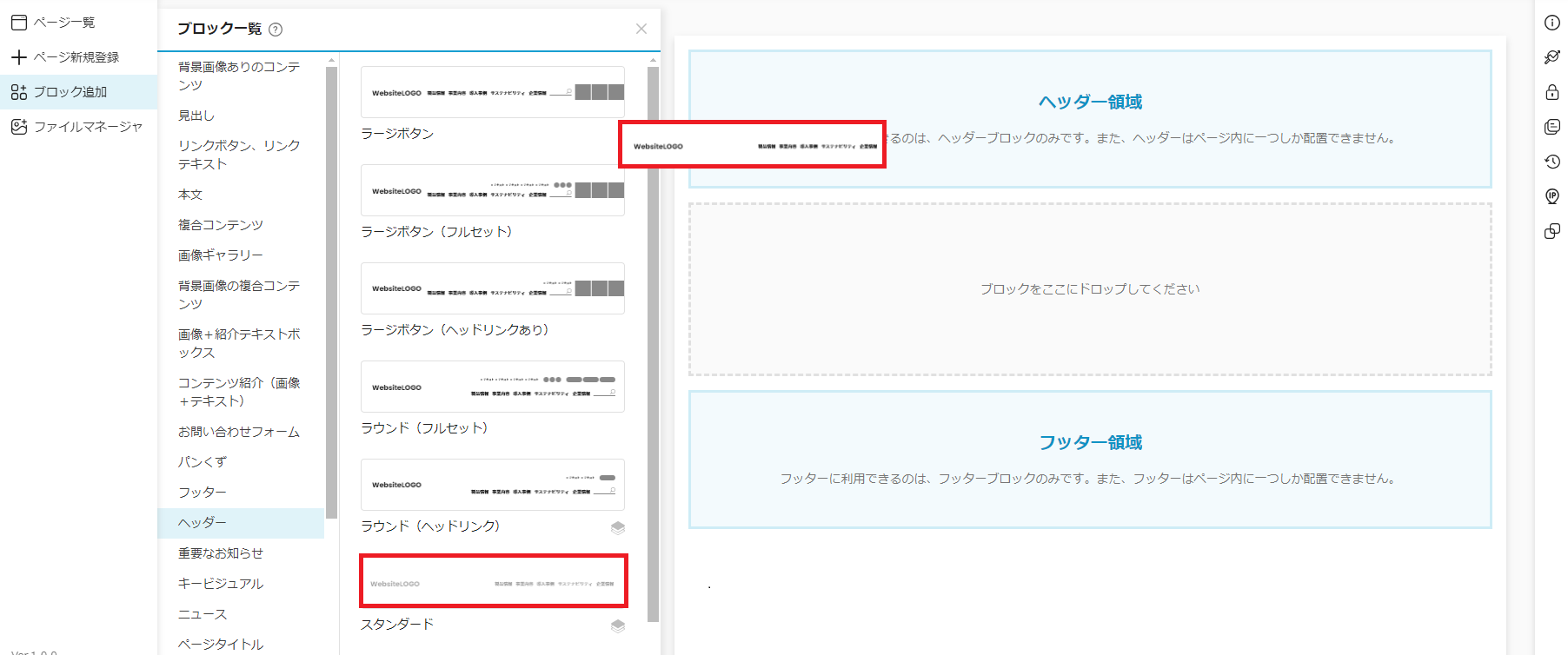Click the ラージボタン header thumbnail
1568x655 pixels.
[493, 92]
